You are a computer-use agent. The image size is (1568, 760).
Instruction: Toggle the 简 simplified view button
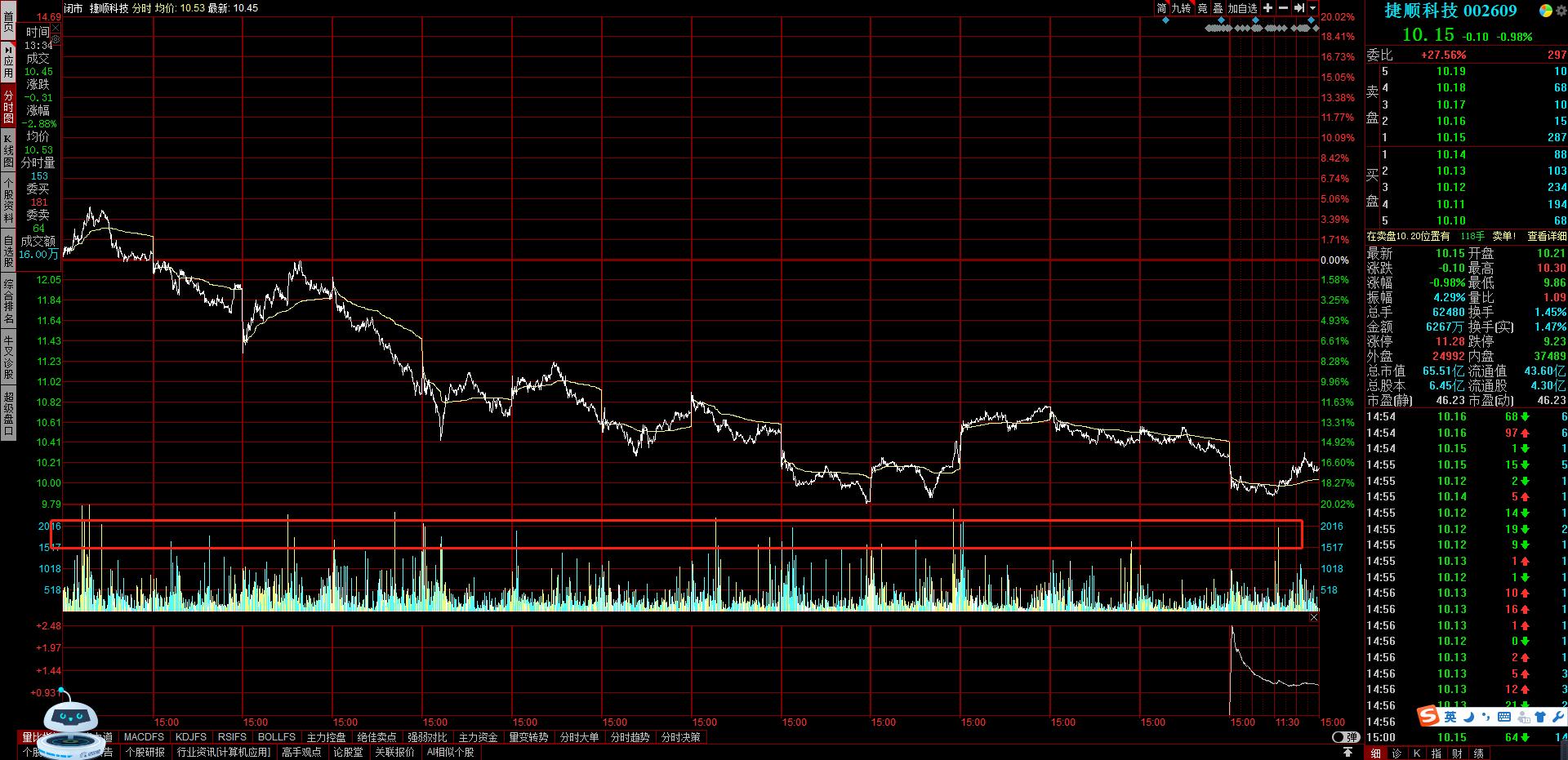(1161, 8)
